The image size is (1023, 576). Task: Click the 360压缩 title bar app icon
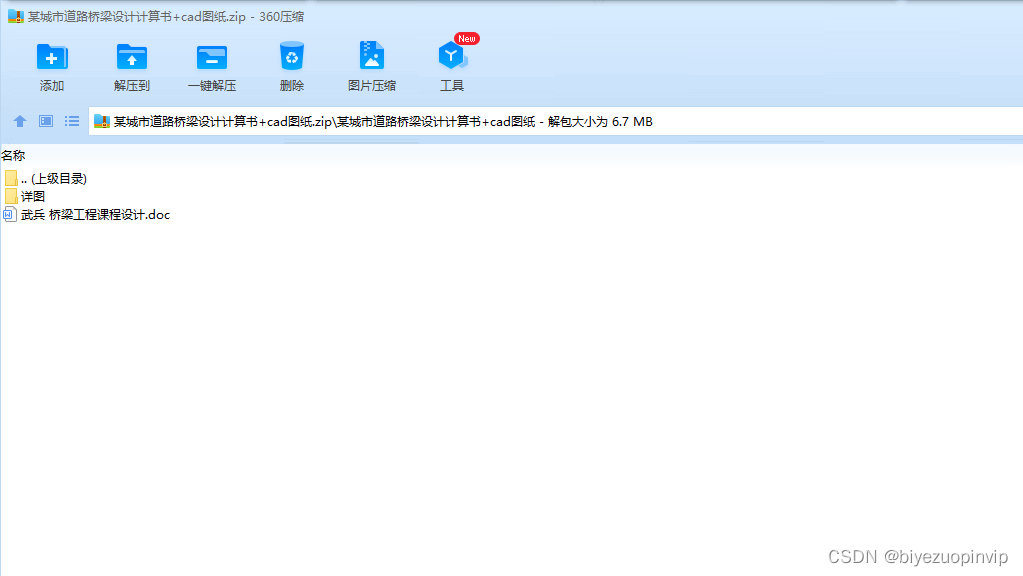[x=16, y=16]
